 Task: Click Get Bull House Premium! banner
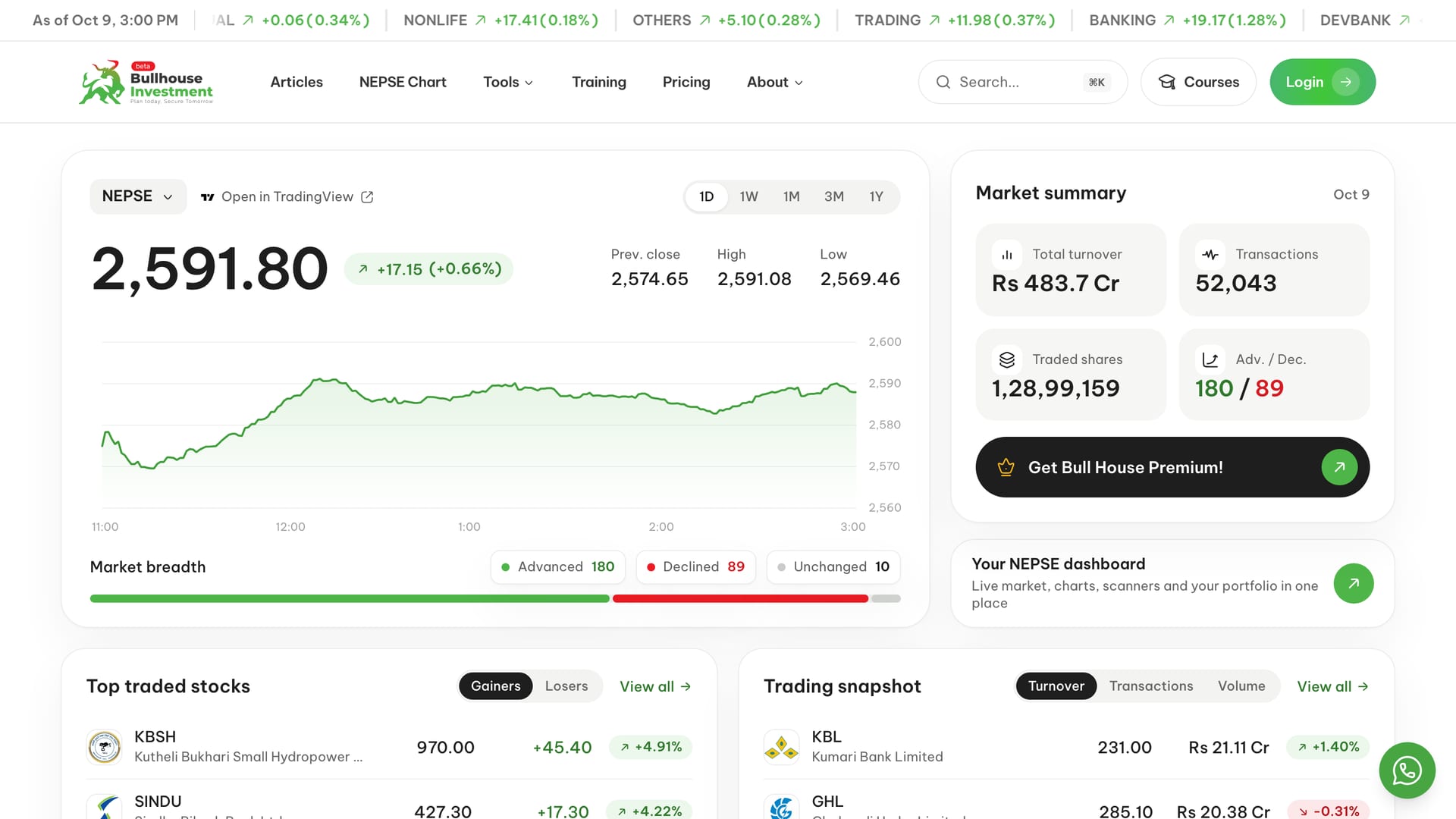(x=1172, y=467)
